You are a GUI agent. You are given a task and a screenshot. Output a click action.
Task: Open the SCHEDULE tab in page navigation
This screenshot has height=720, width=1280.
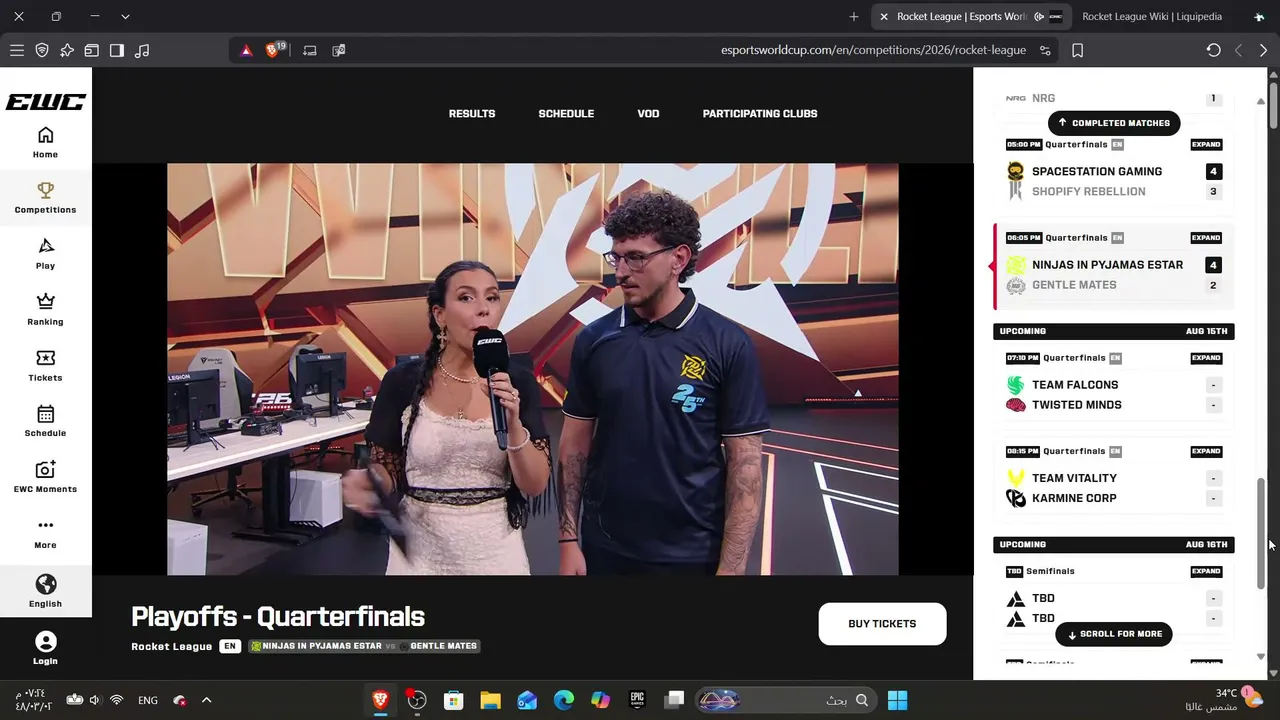[x=566, y=114]
